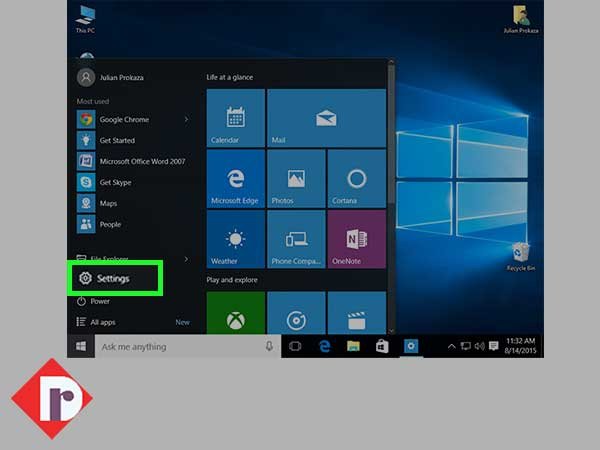Expand File Explorer submenu arrow
The height and width of the screenshot is (450, 600).
click(186, 259)
